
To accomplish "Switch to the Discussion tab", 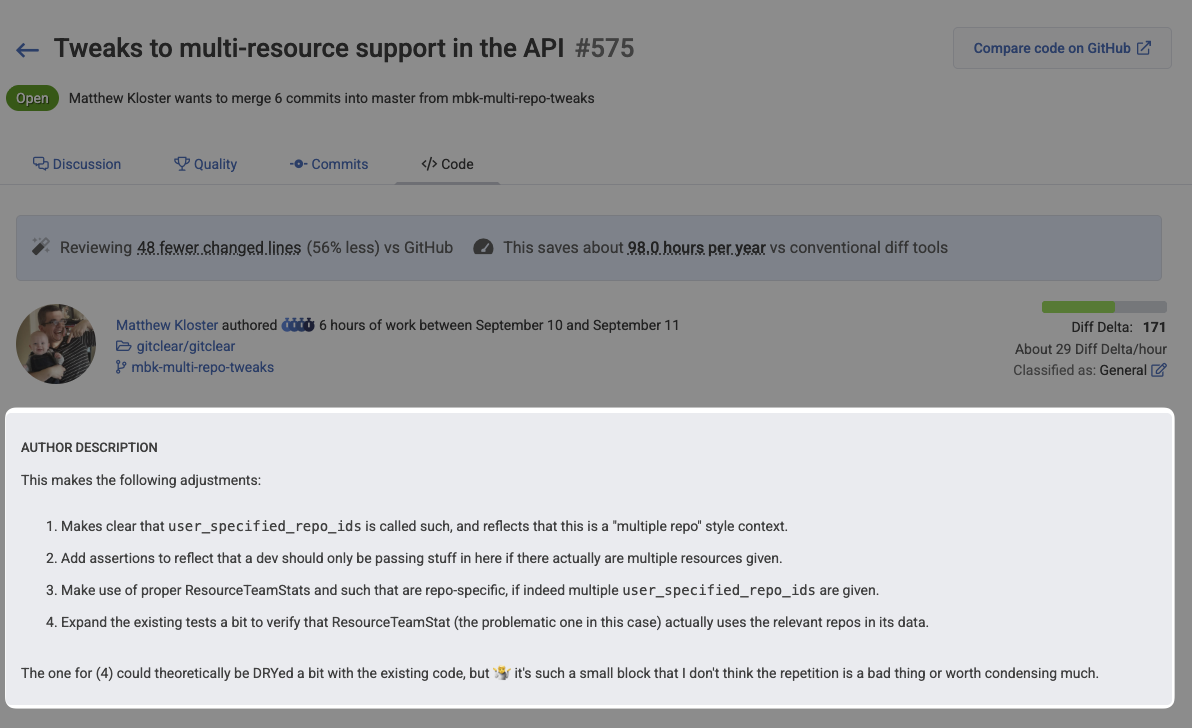I will pos(77,164).
